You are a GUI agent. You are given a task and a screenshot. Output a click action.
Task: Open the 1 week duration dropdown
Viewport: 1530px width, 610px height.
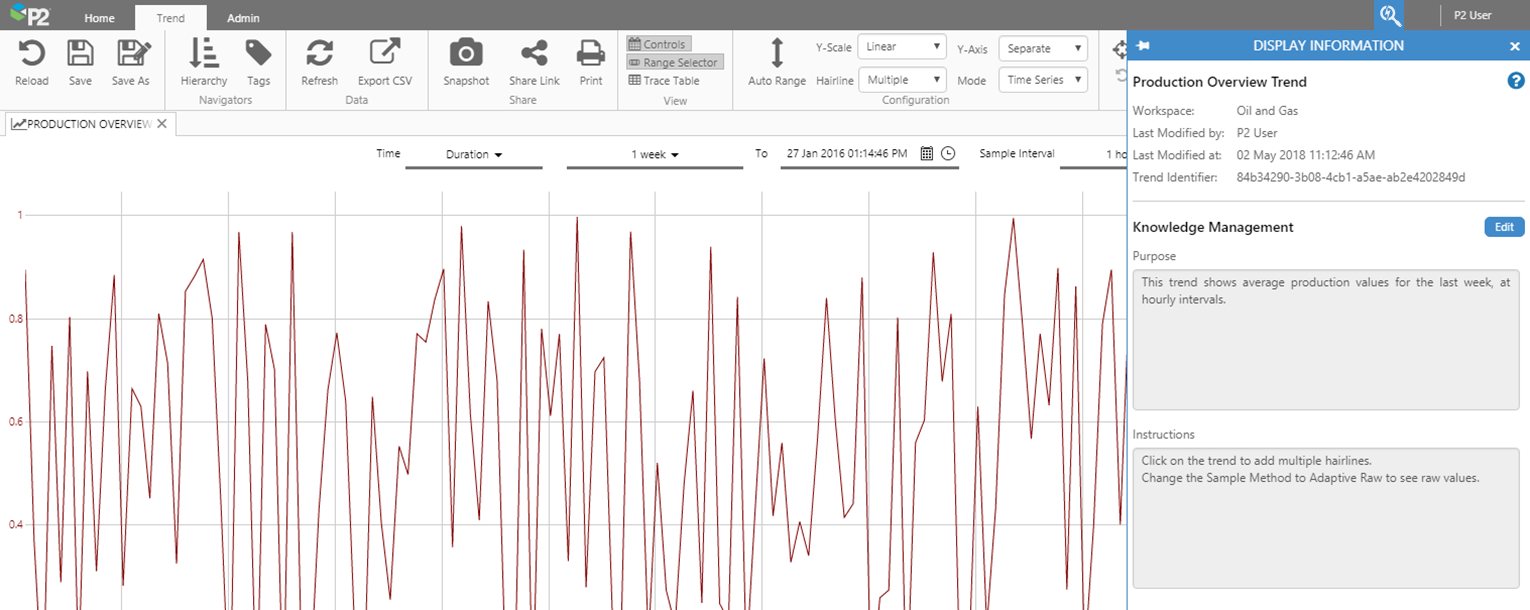[x=654, y=155]
